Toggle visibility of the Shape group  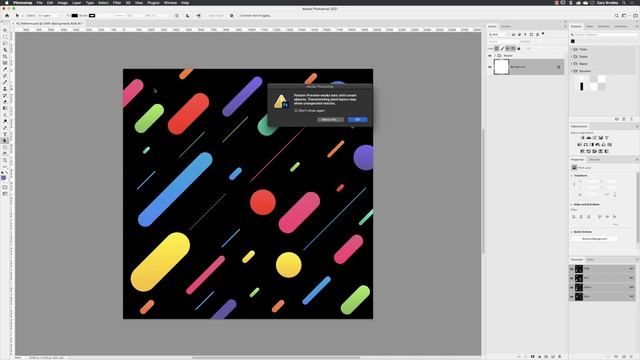490,56
